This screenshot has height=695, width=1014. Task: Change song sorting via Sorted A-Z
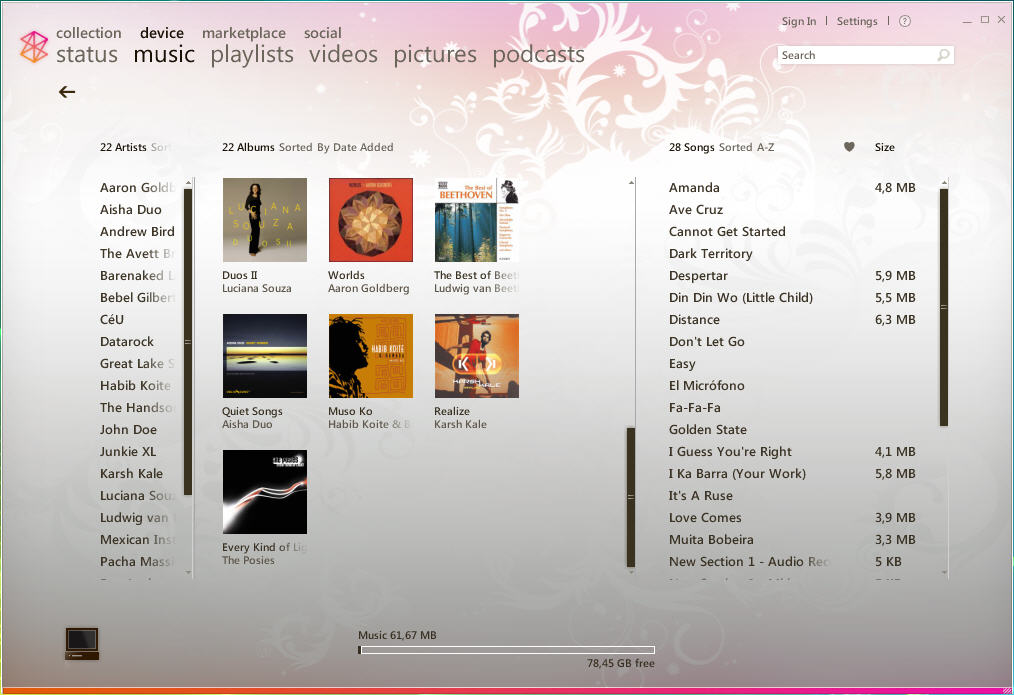[x=746, y=147]
